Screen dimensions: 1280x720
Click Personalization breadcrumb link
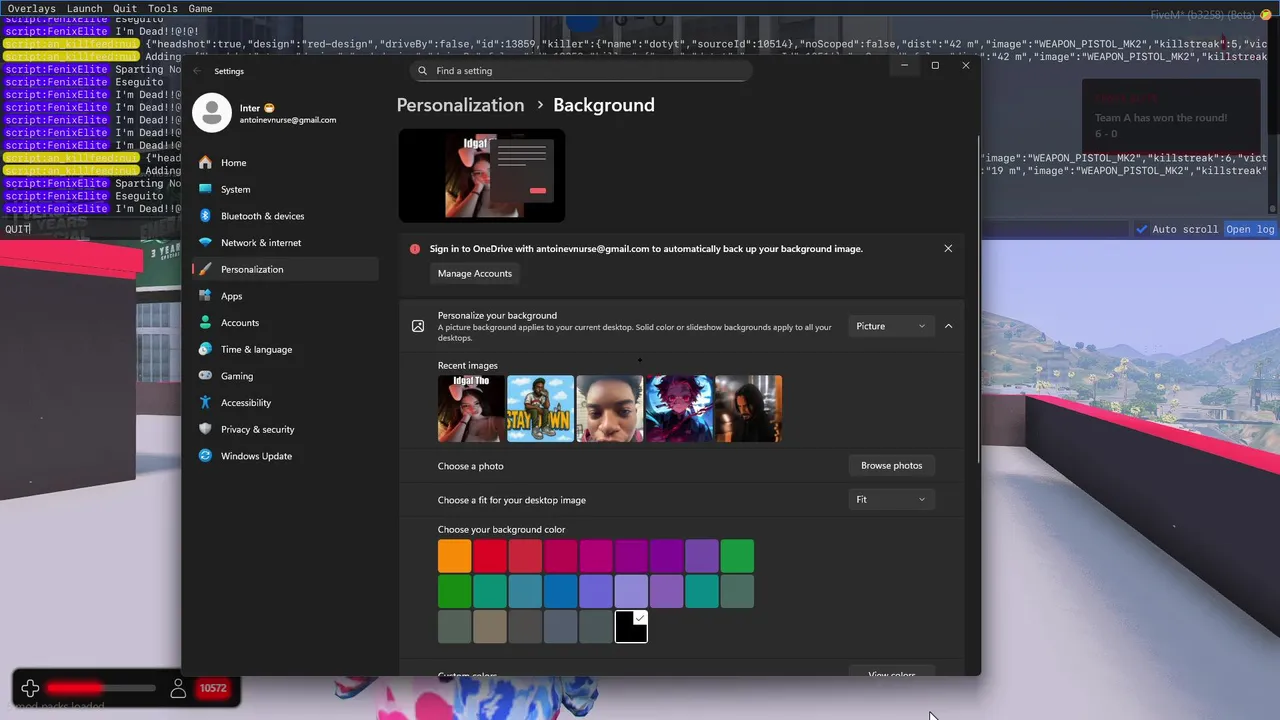tap(460, 105)
